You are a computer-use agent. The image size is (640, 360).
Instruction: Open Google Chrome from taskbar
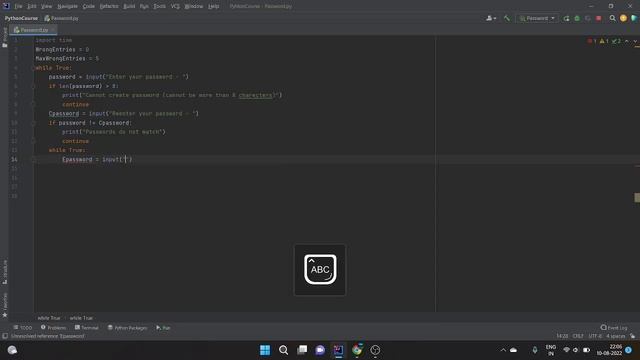(357, 350)
